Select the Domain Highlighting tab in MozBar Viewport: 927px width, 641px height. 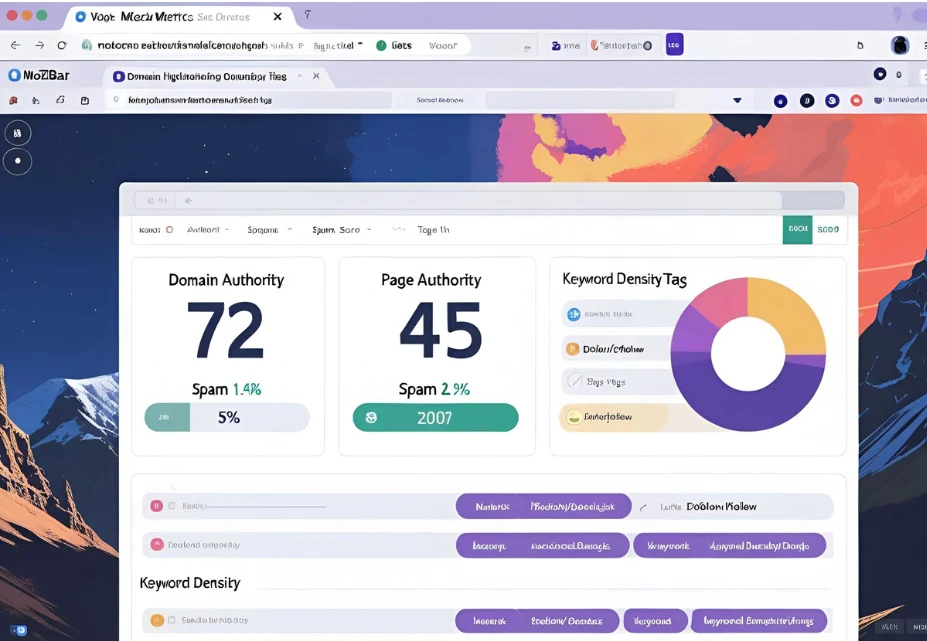207,76
